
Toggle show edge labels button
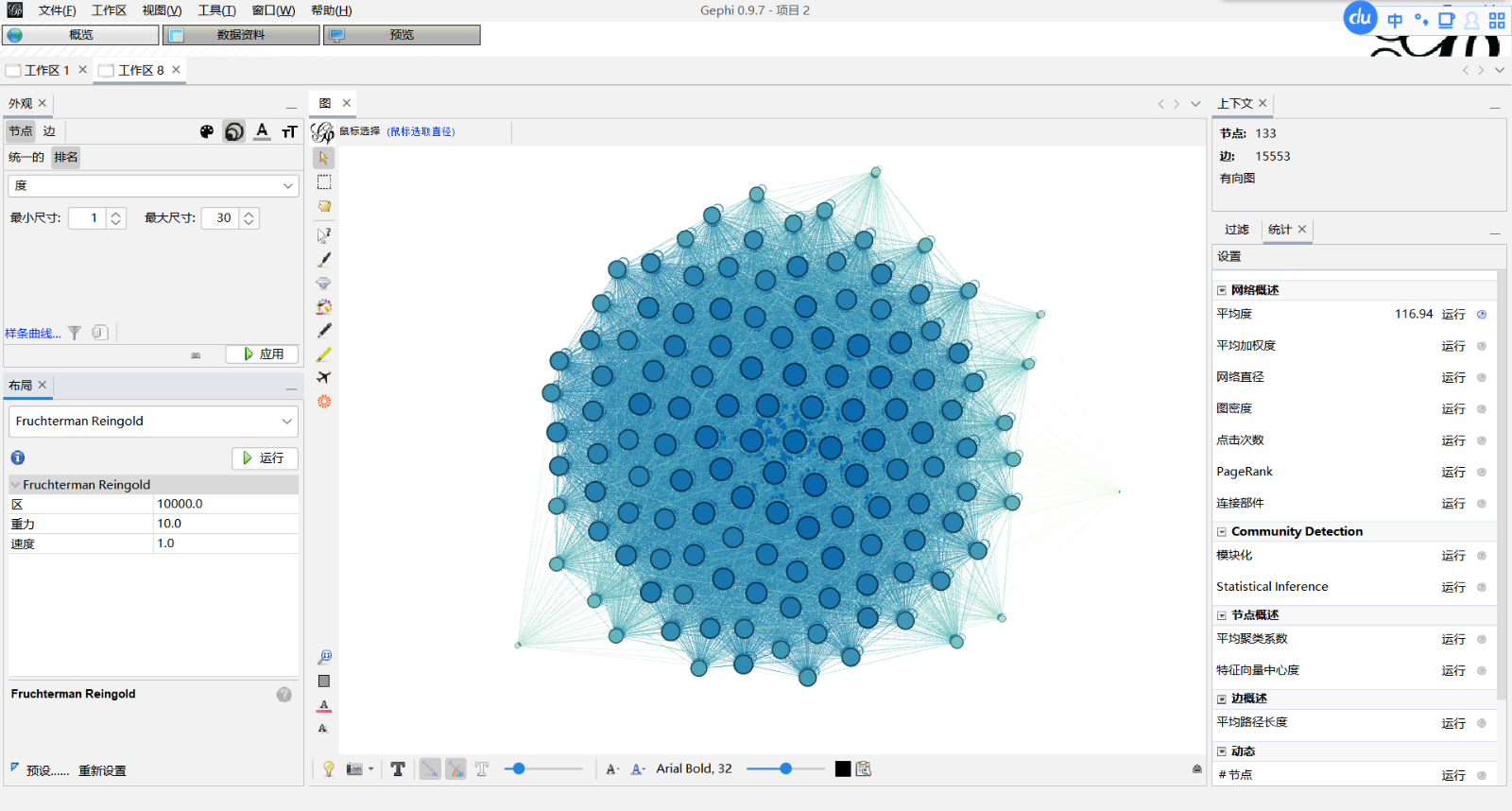[482, 768]
